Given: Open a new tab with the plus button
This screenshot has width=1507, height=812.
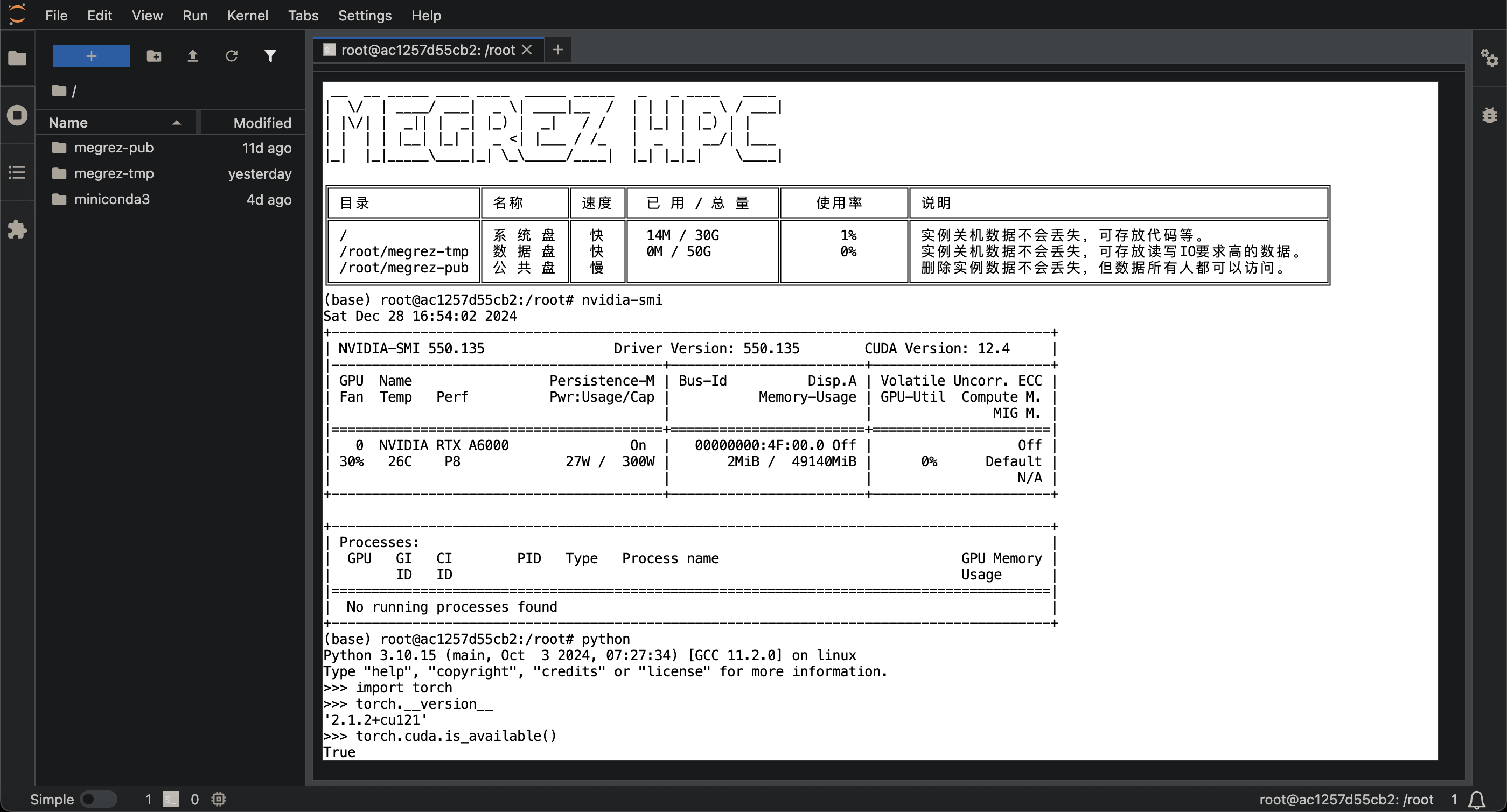Looking at the screenshot, I should click(557, 50).
